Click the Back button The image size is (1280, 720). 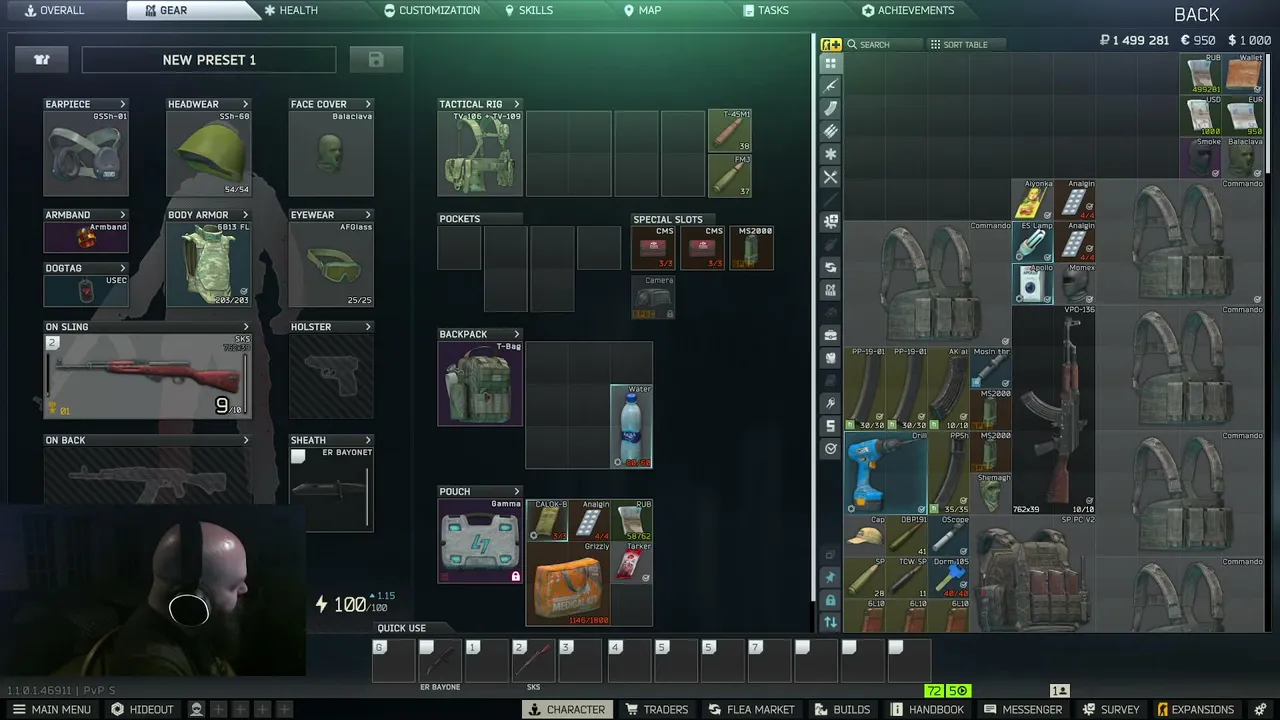click(x=1197, y=14)
